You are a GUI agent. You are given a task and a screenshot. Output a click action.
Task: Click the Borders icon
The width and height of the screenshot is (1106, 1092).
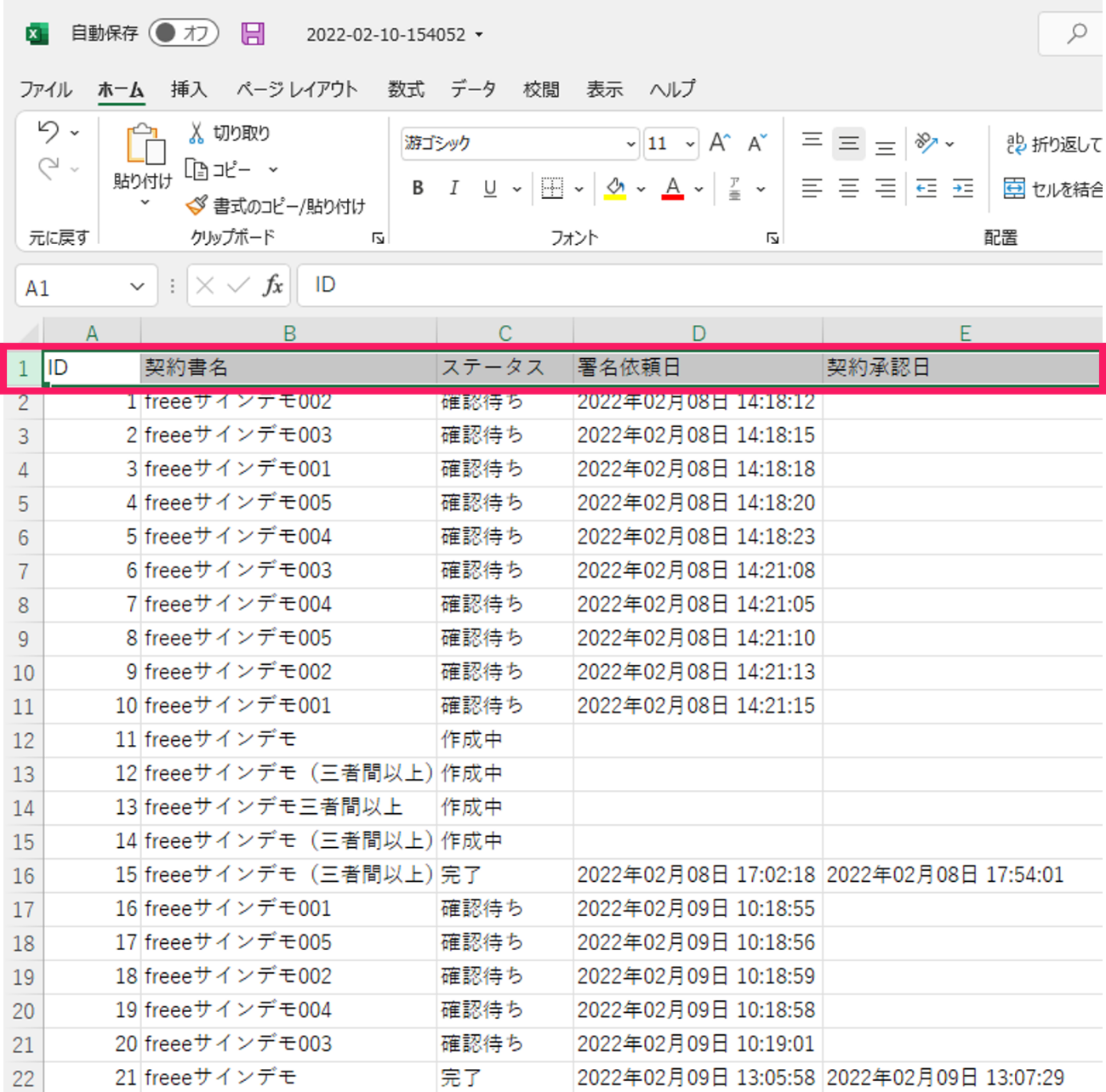552,188
